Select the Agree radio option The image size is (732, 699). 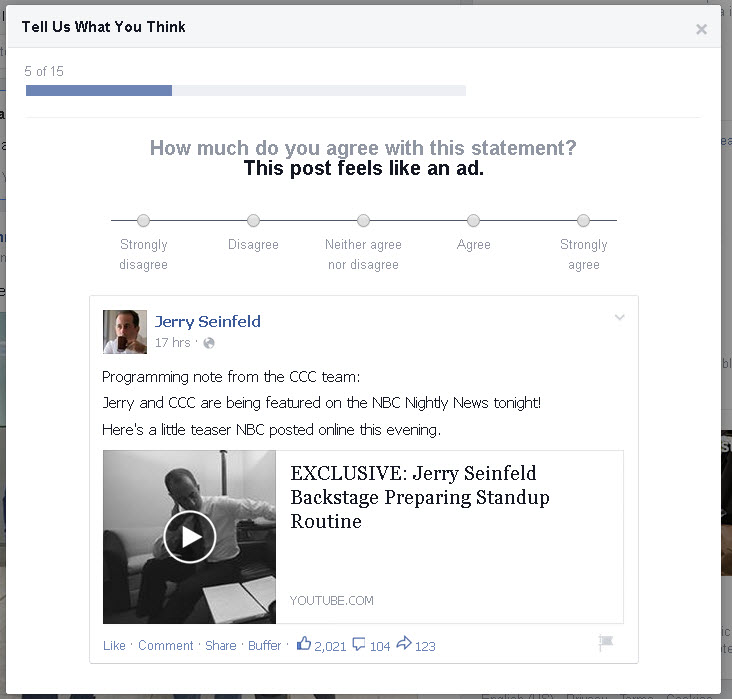[473, 220]
